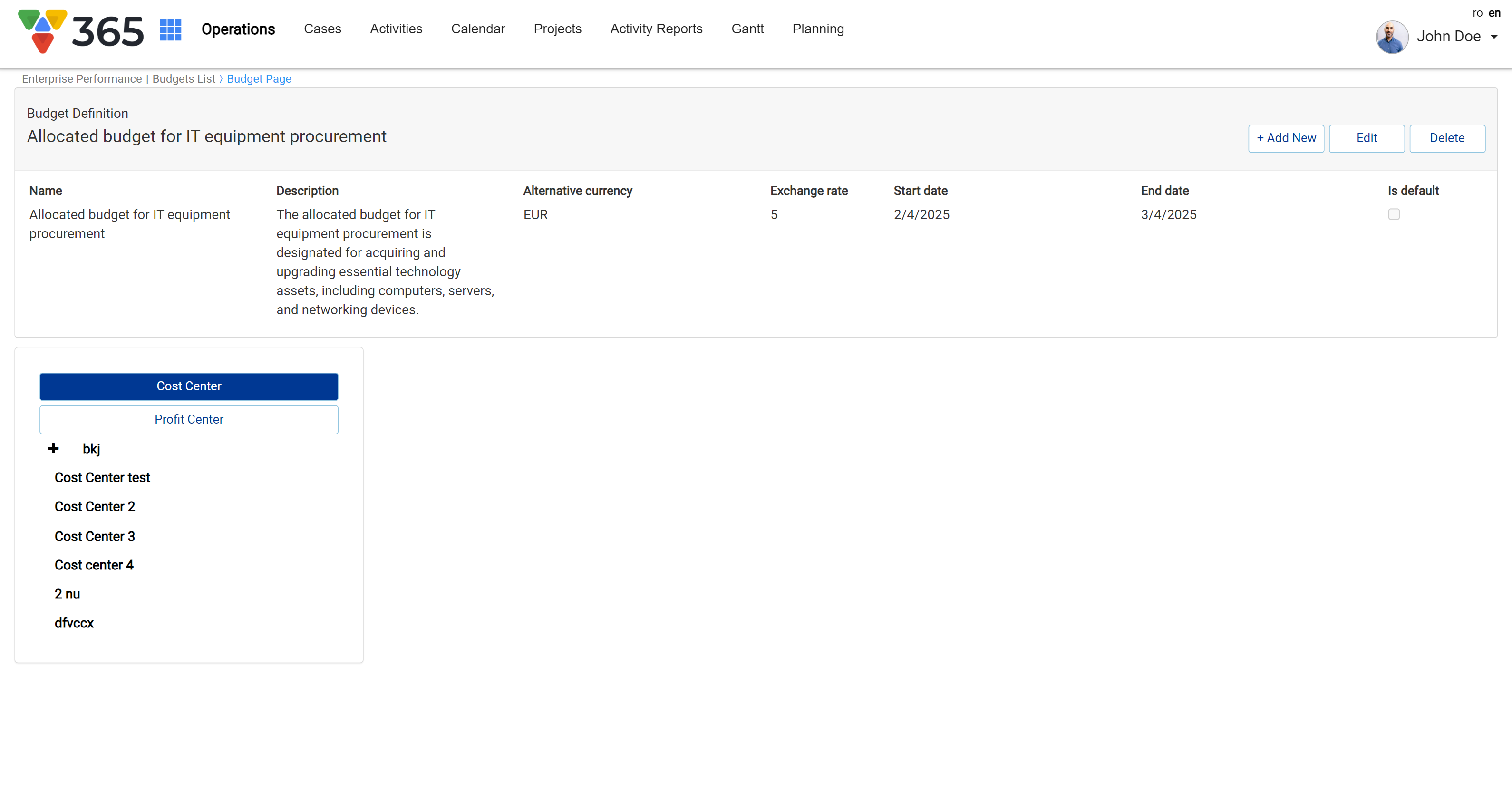Select Cost Center 3 in tree

95,536
